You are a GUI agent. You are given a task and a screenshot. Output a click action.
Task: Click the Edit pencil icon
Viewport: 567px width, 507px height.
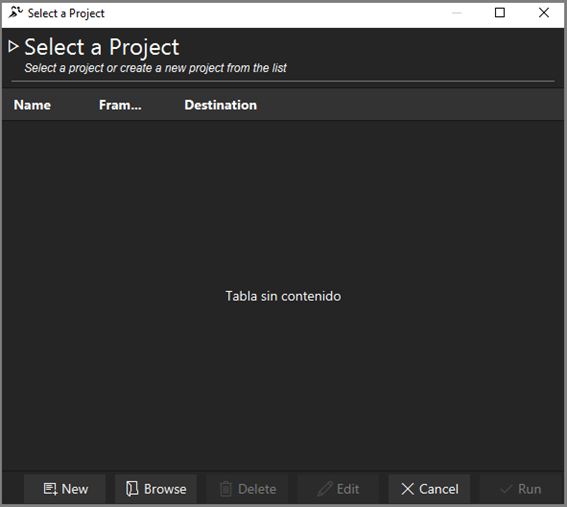pos(325,489)
